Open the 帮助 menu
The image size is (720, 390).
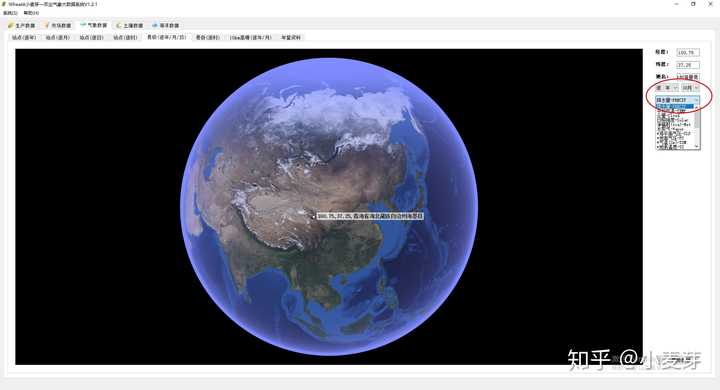(x=31, y=13)
